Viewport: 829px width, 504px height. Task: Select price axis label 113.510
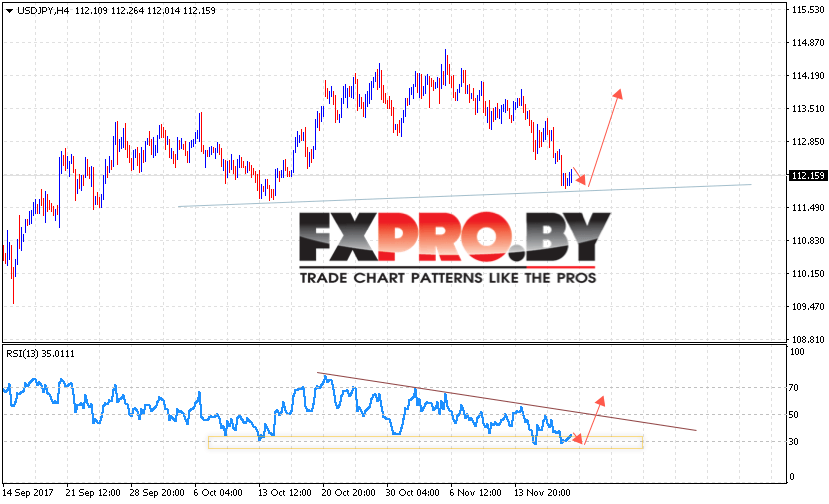point(808,108)
